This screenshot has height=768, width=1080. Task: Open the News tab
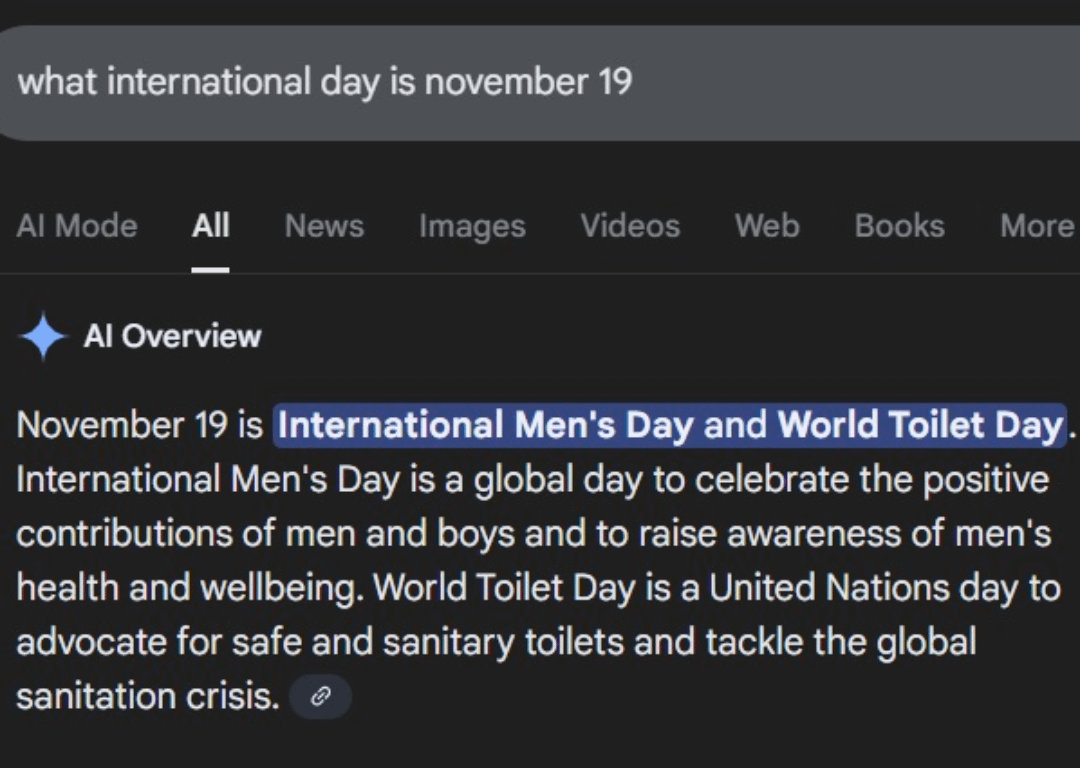tap(324, 226)
